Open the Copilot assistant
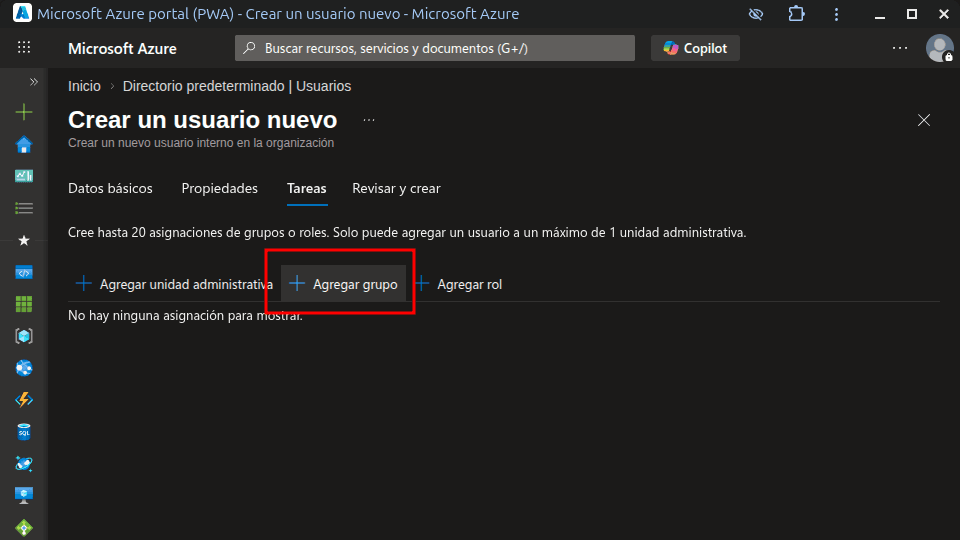 [695, 48]
